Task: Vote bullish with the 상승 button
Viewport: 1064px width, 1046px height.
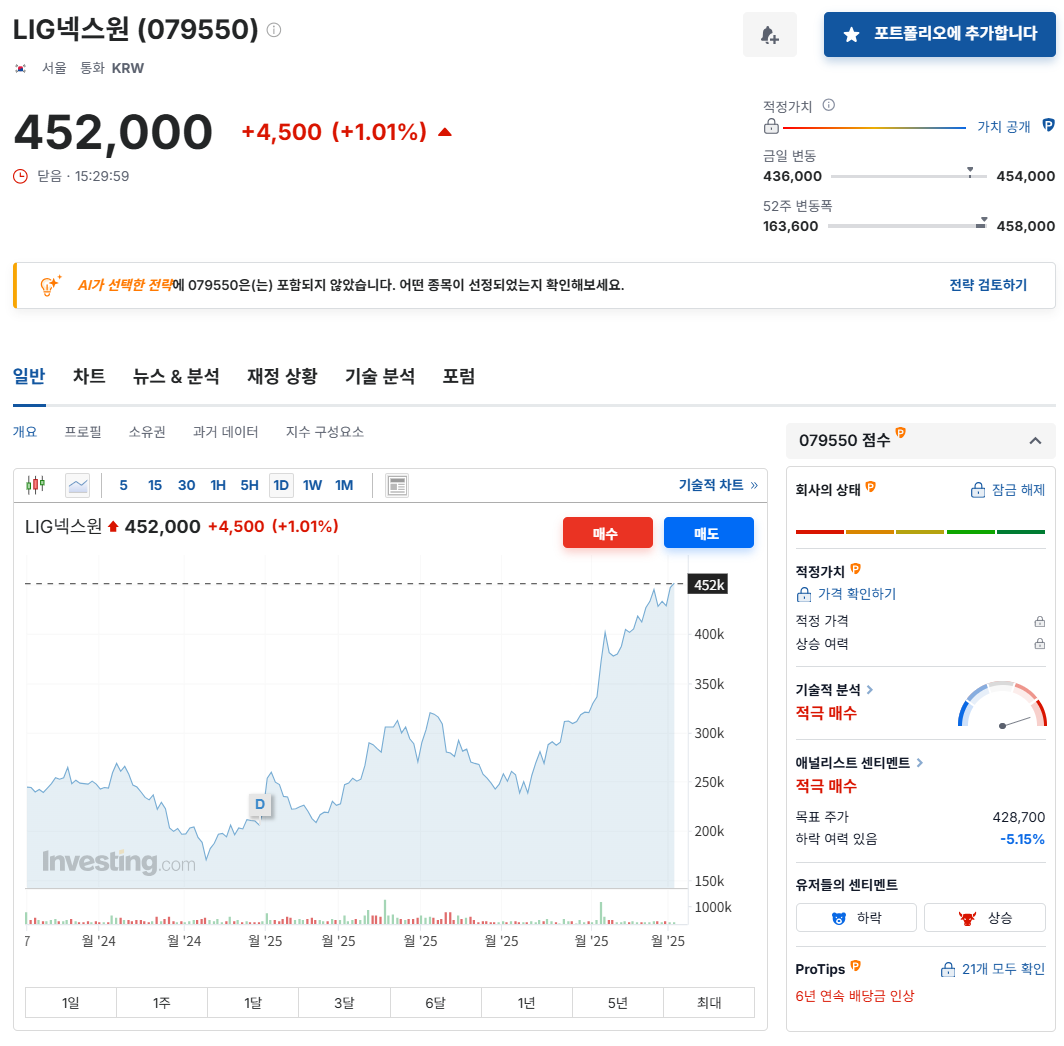Action: (x=985, y=918)
